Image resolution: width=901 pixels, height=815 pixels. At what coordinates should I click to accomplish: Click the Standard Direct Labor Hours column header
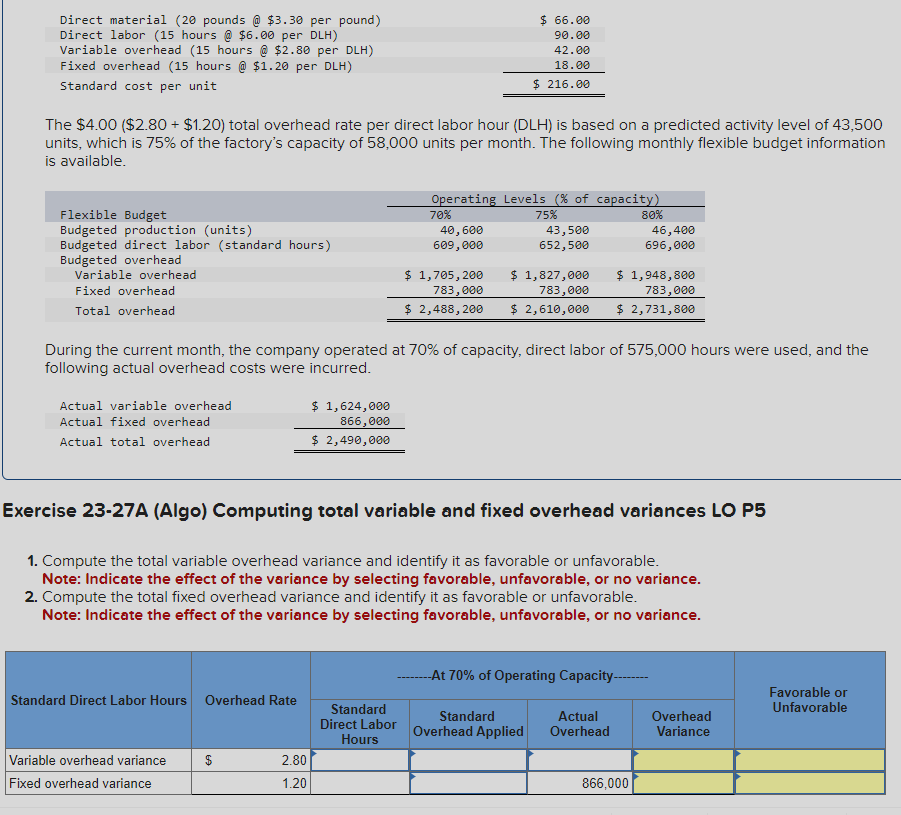coord(97,700)
